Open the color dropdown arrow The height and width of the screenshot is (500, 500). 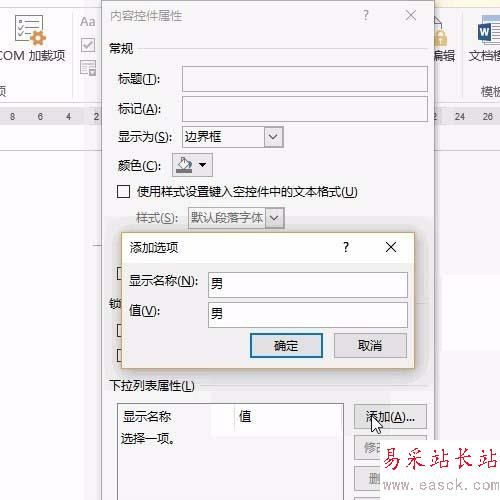tap(202, 165)
